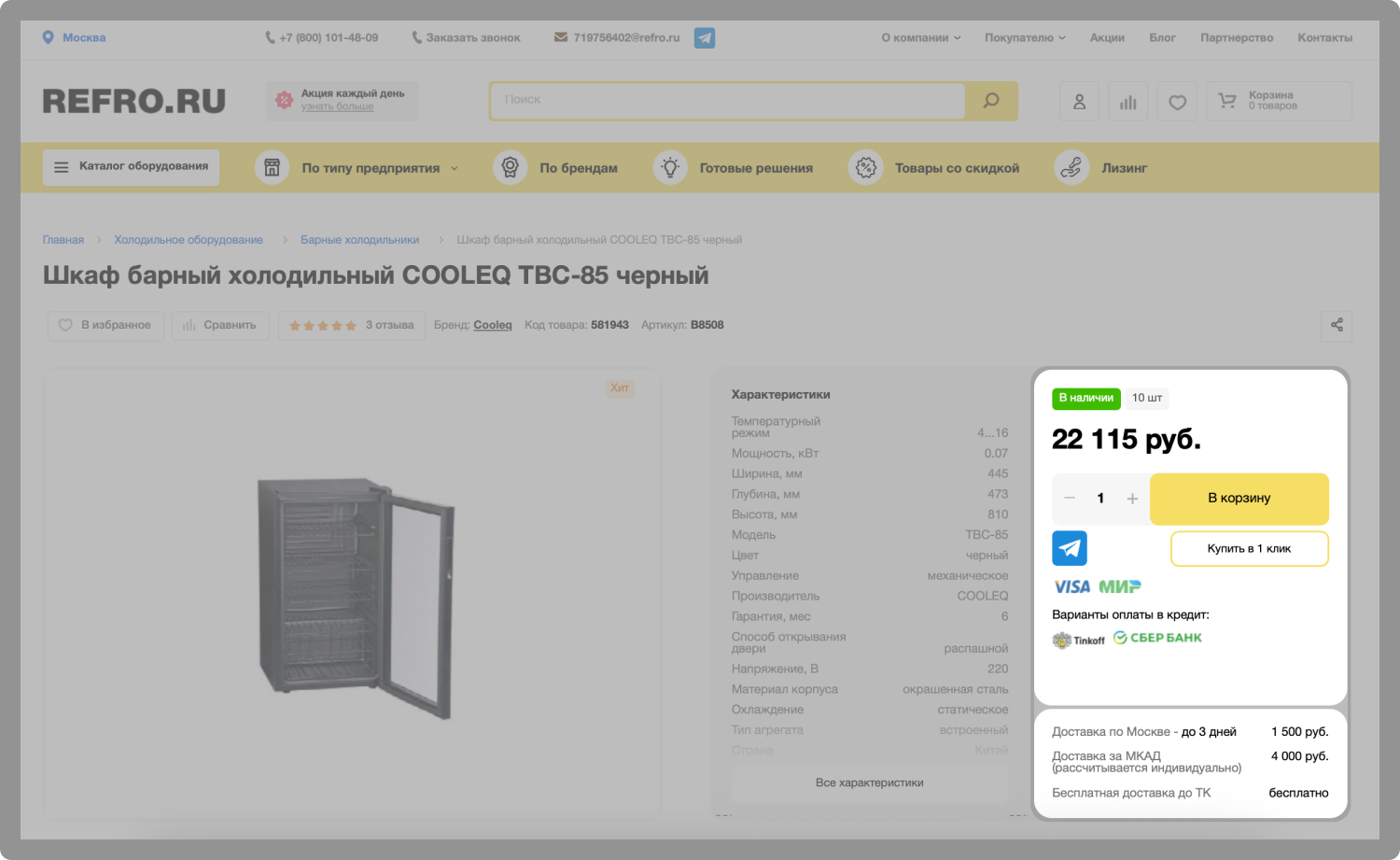The height and width of the screenshot is (860, 1400).
Task: Click the search input field
Action: coord(727,101)
